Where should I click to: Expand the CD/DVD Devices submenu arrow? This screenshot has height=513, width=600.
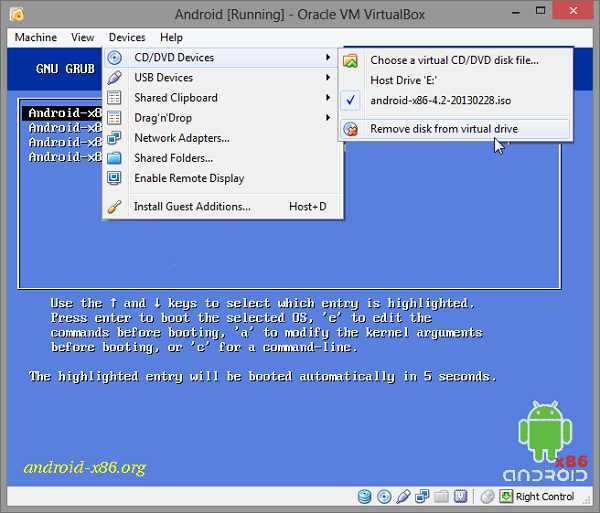tap(328, 57)
